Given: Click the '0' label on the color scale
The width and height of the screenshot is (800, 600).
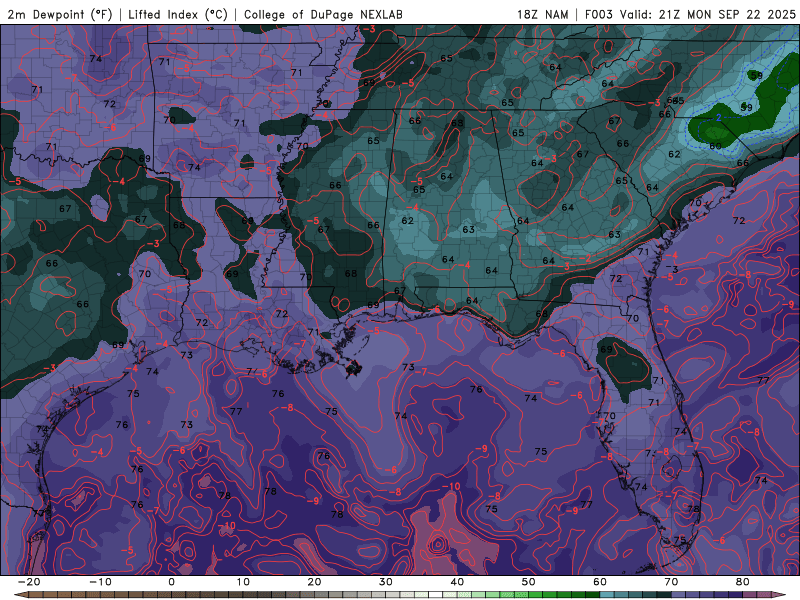Looking at the screenshot, I should point(171,582).
